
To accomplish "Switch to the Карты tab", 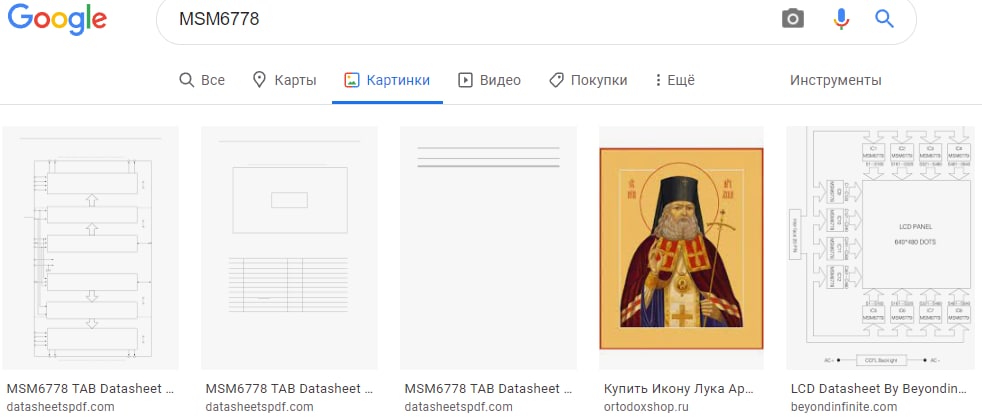I will [x=284, y=80].
